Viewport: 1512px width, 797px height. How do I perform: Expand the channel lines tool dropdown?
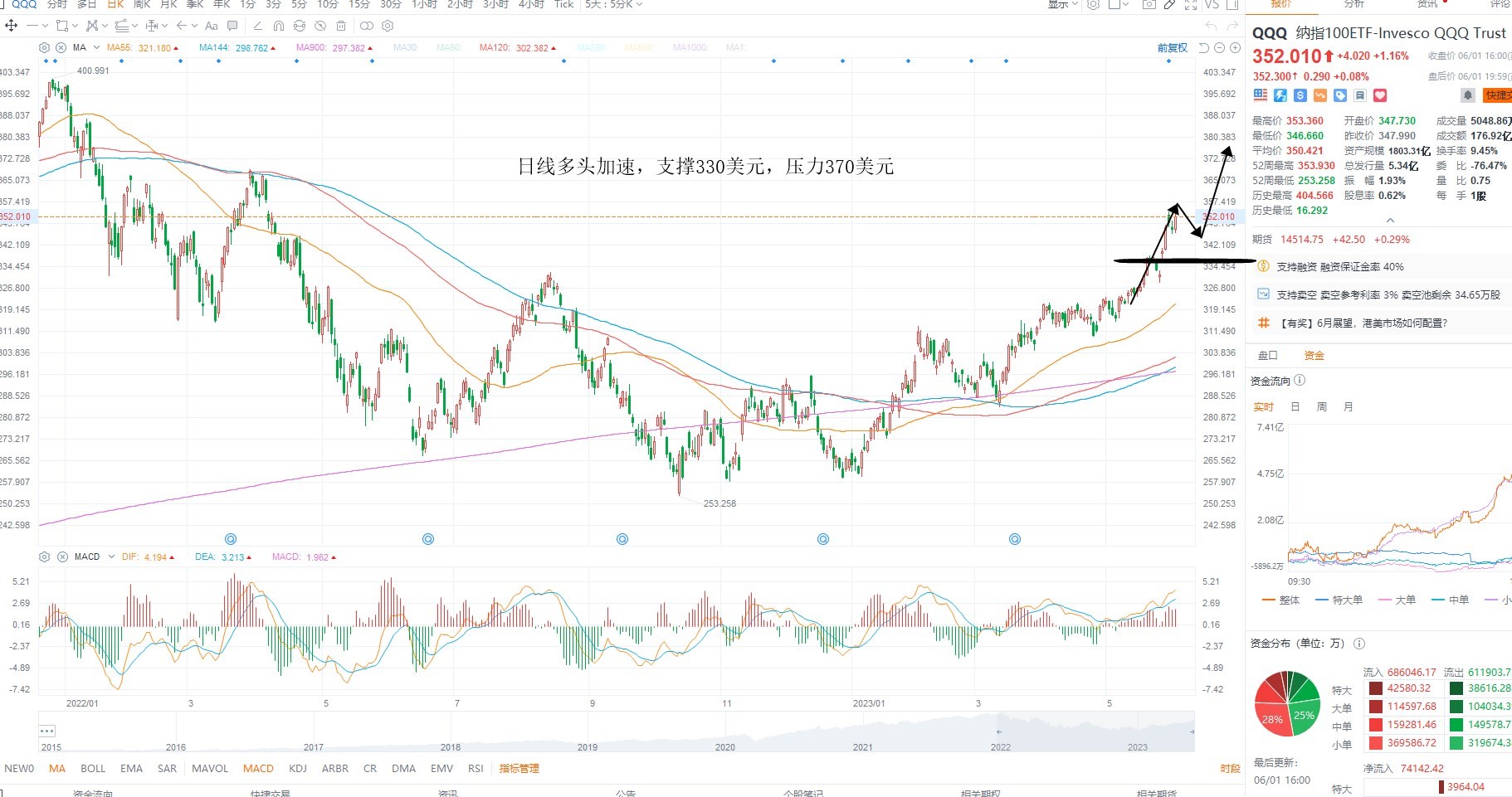pos(134,26)
